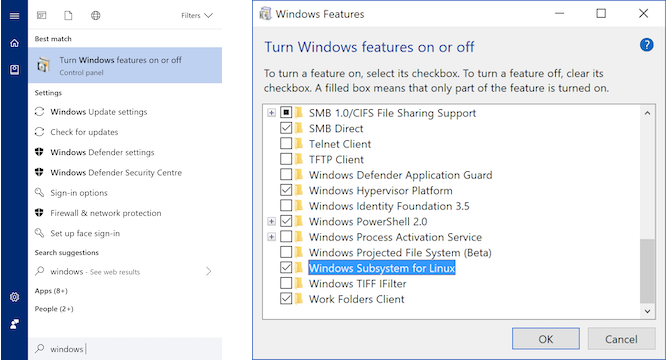668x360 pixels.
Task: Click the refresh icon beside Windows Update settings
Action: 40,112
